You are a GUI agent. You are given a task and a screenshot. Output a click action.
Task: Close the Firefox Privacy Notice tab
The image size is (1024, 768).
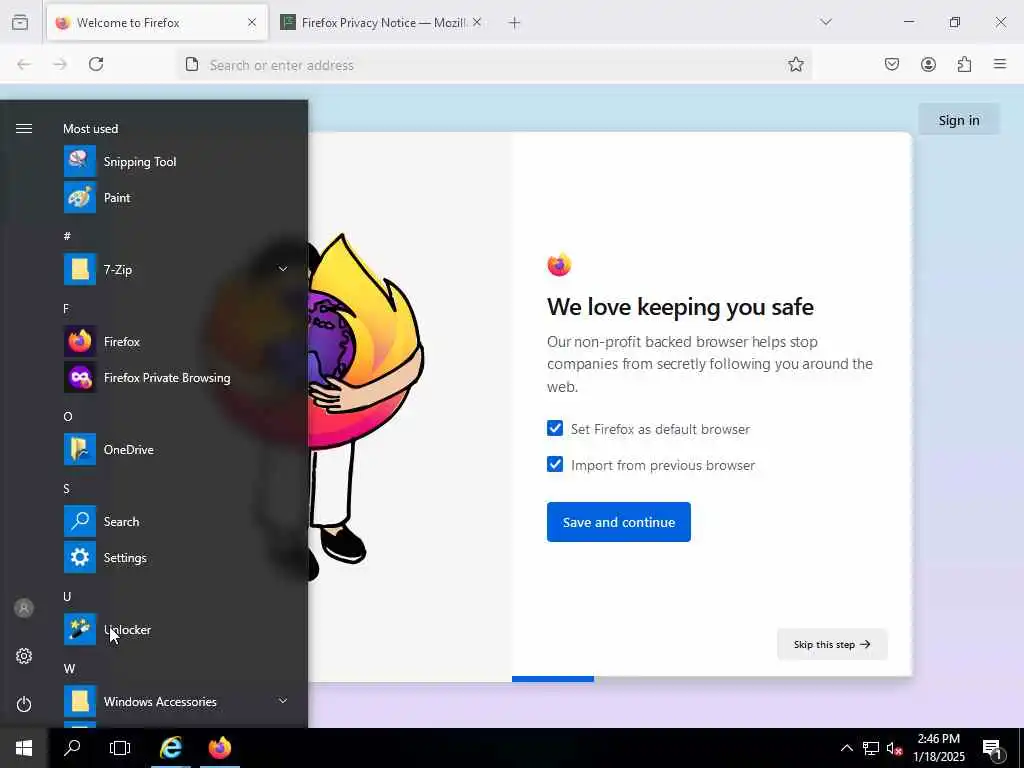477,22
